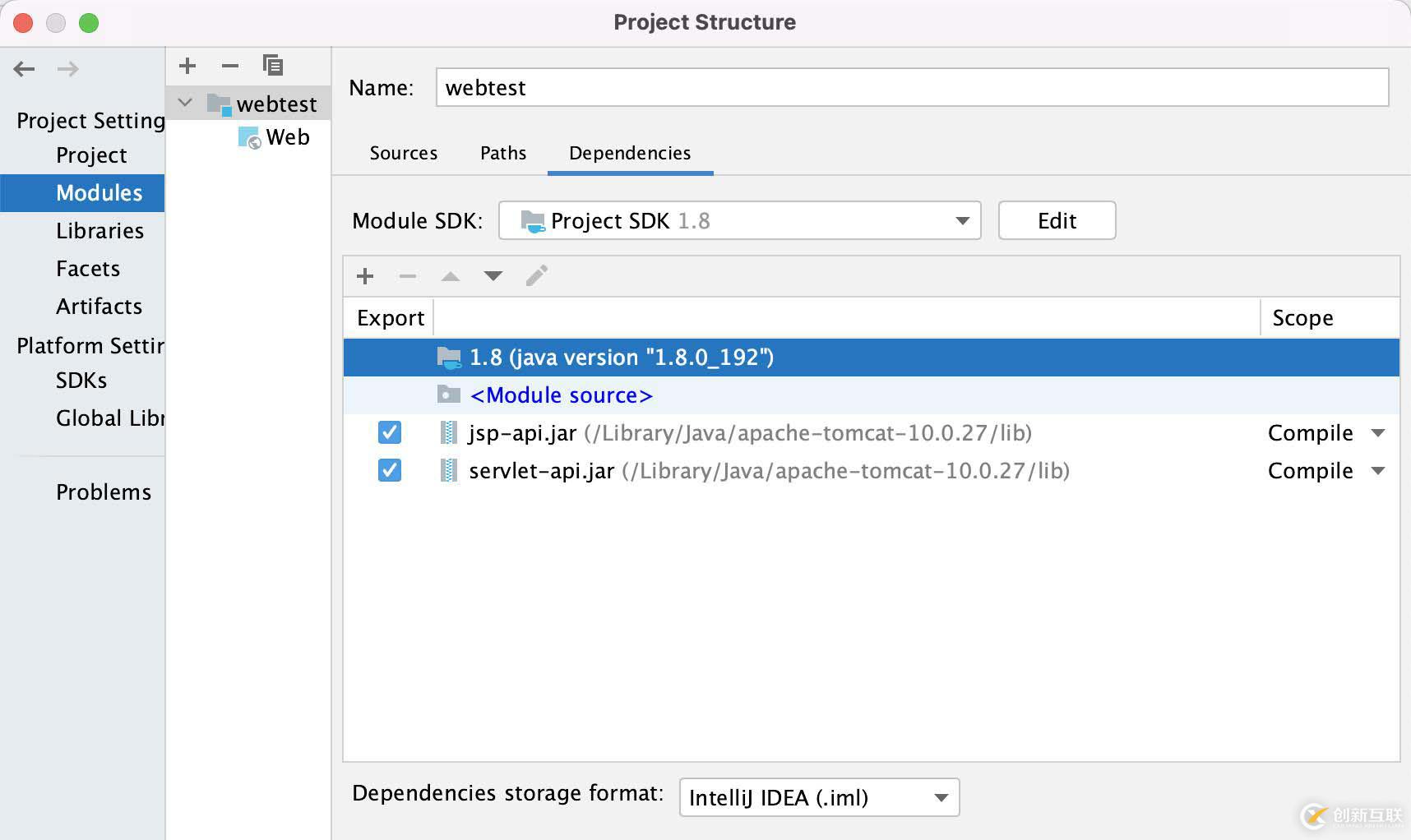The image size is (1411, 840).
Task: Open Global Libraries in the sidebar
Action: pos(110,418)
